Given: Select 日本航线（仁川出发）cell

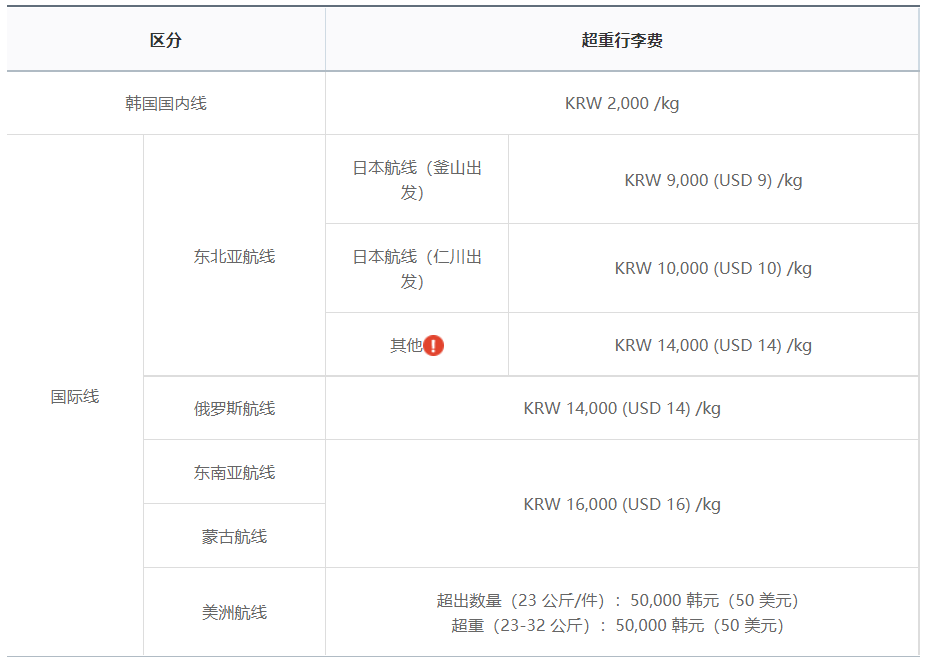Looking at the screenshot, I should click(x=417, y=268).
